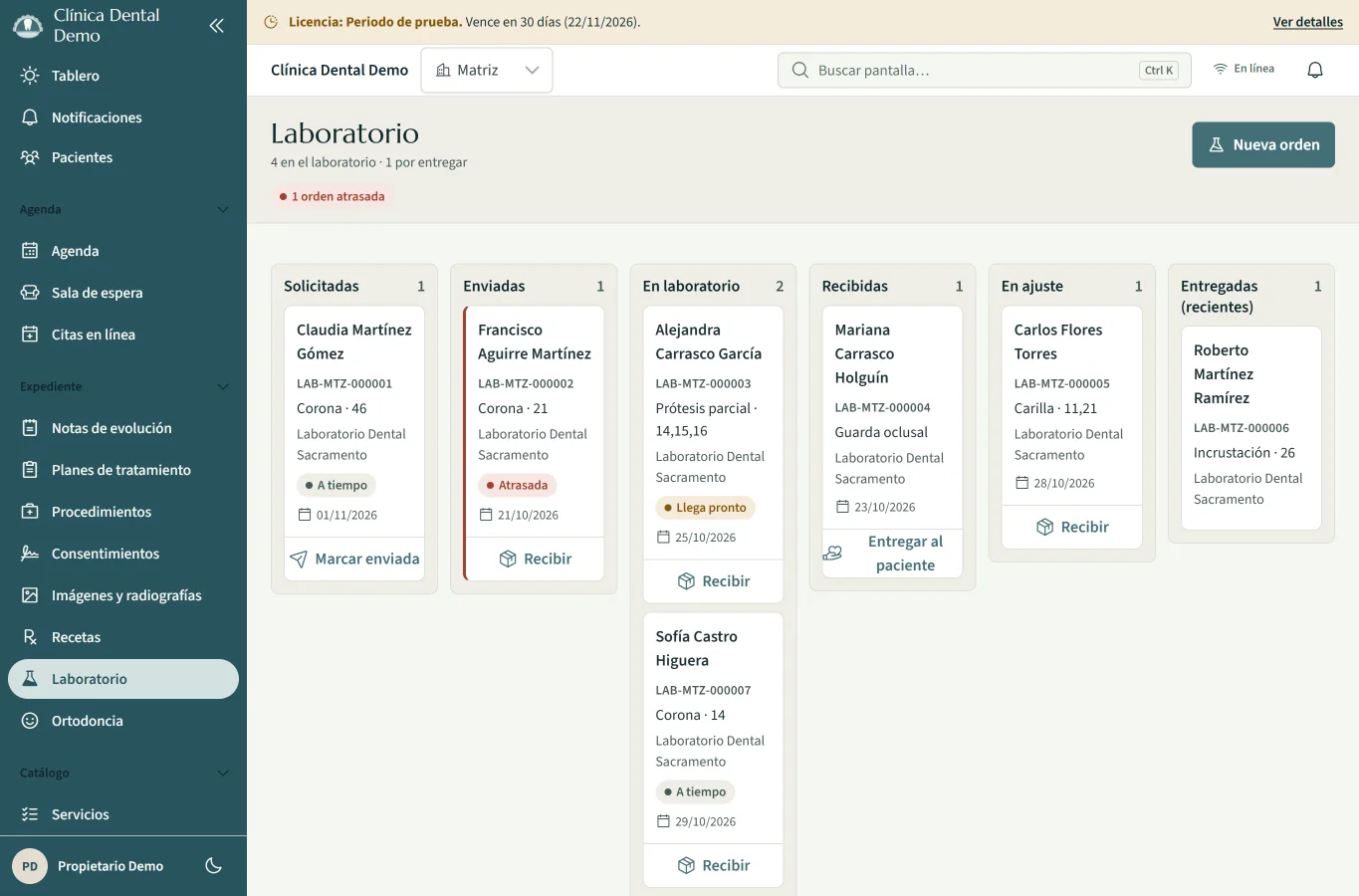Select Laboratorio in sidebar
This screenshot has width=1359, height=896.
click(x=123, y=679)
